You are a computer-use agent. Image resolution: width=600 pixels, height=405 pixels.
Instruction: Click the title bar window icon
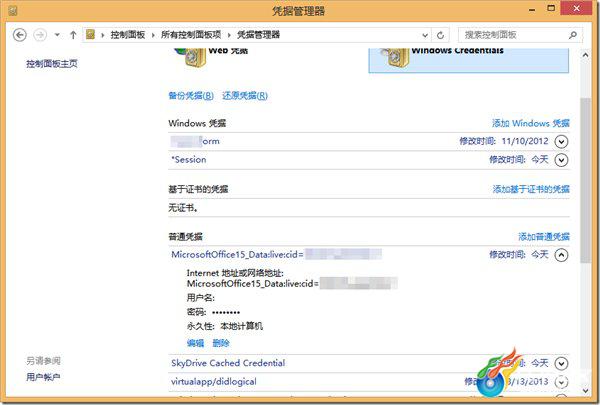coord(12,11)
